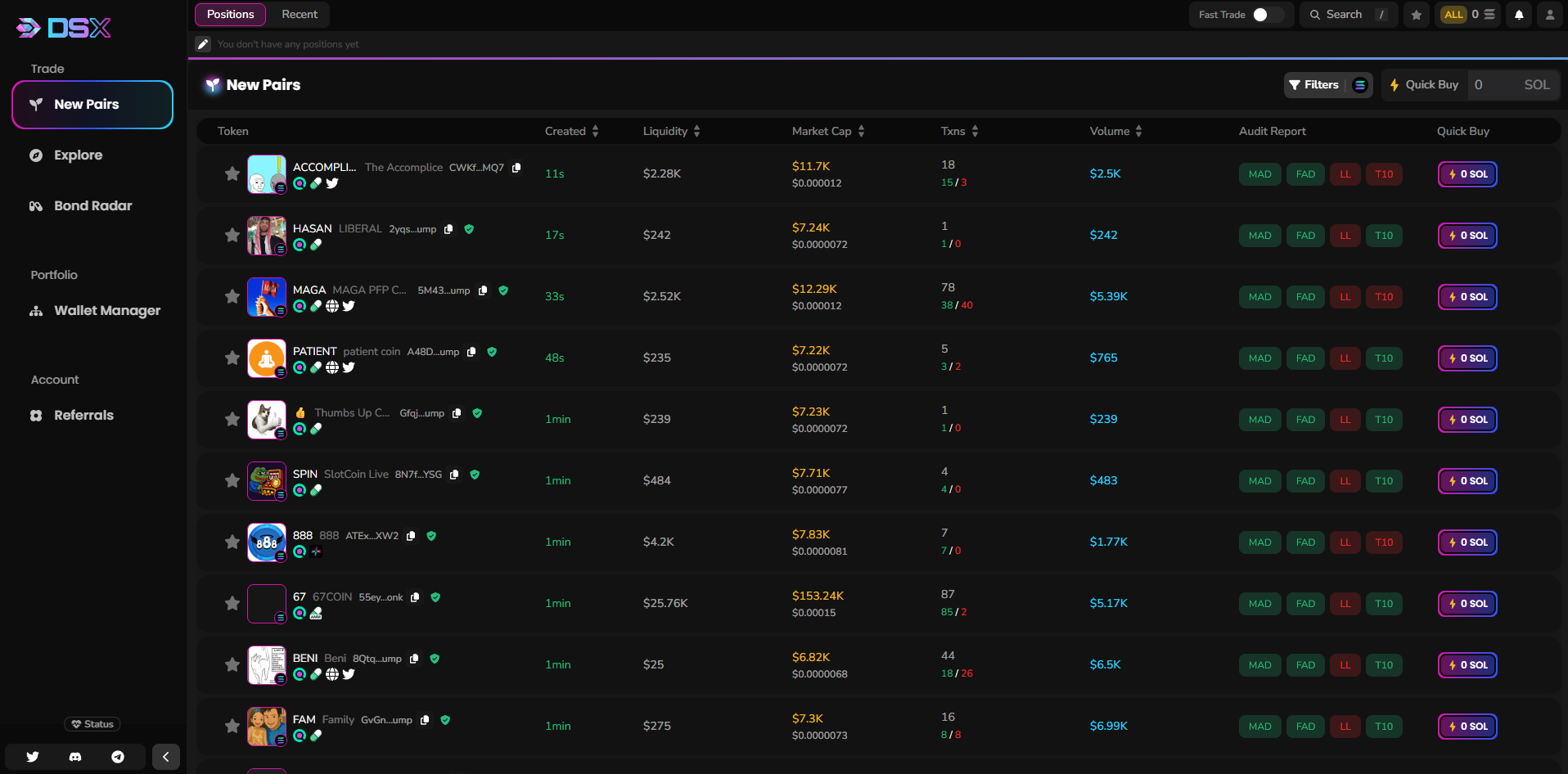Image resolution: width=1568 pixels, height=774 pixels.
Task: Open the MAGA token Twitter icon
Action: pyautogui.click(x=349, y=306)
